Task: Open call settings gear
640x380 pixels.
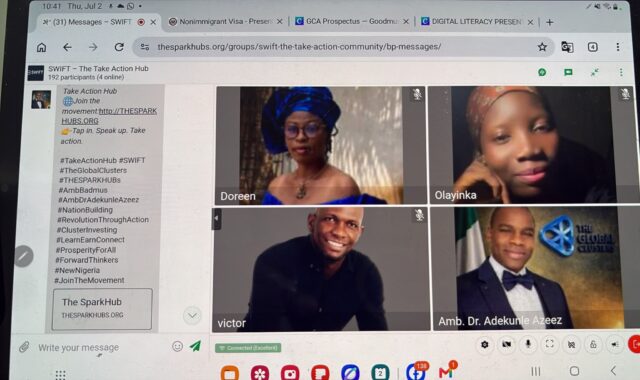Action: [484, 344]
